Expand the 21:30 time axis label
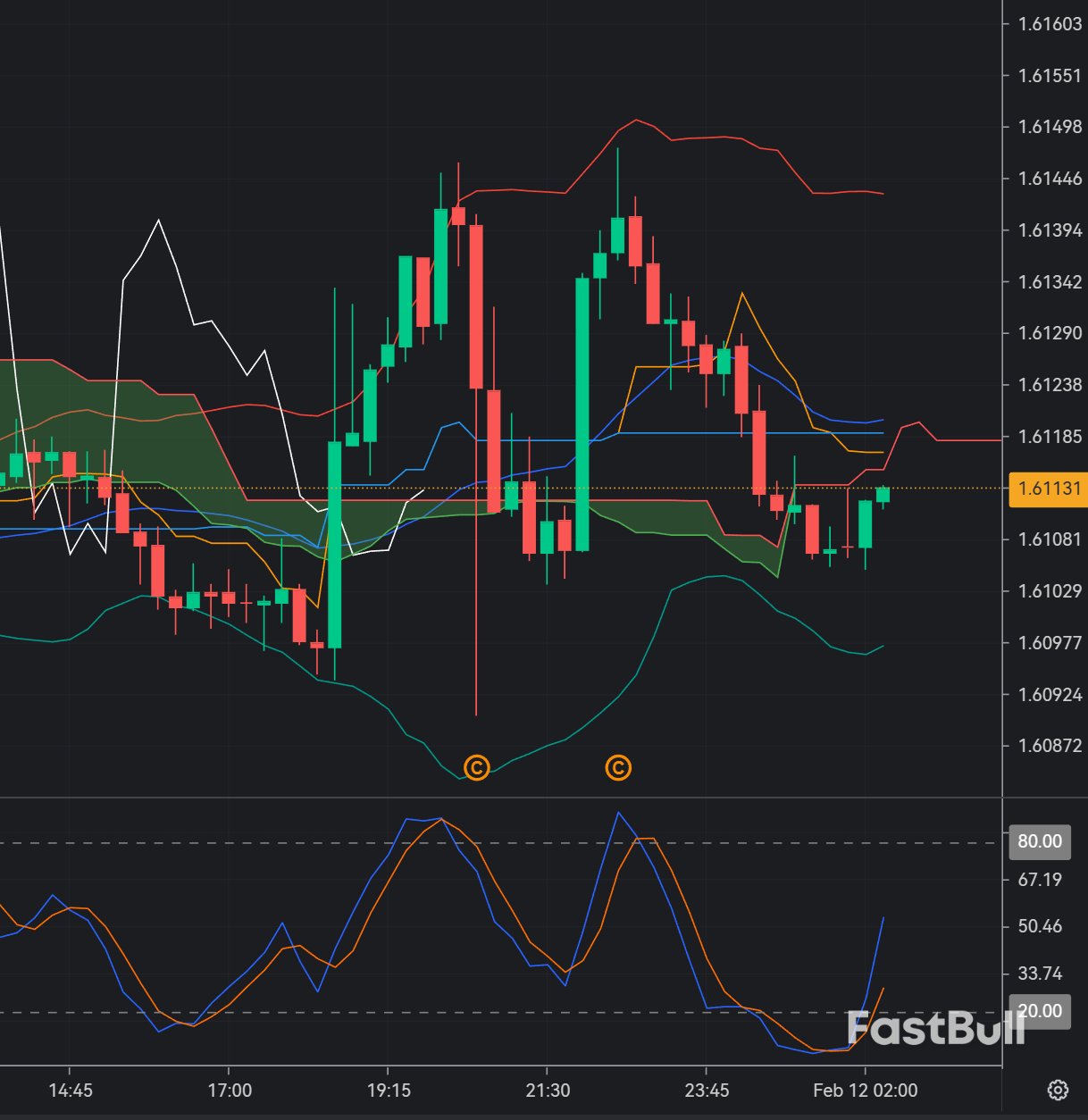The width and height of the screenshot is (1088, 1120). click(x=548, y=1090)
